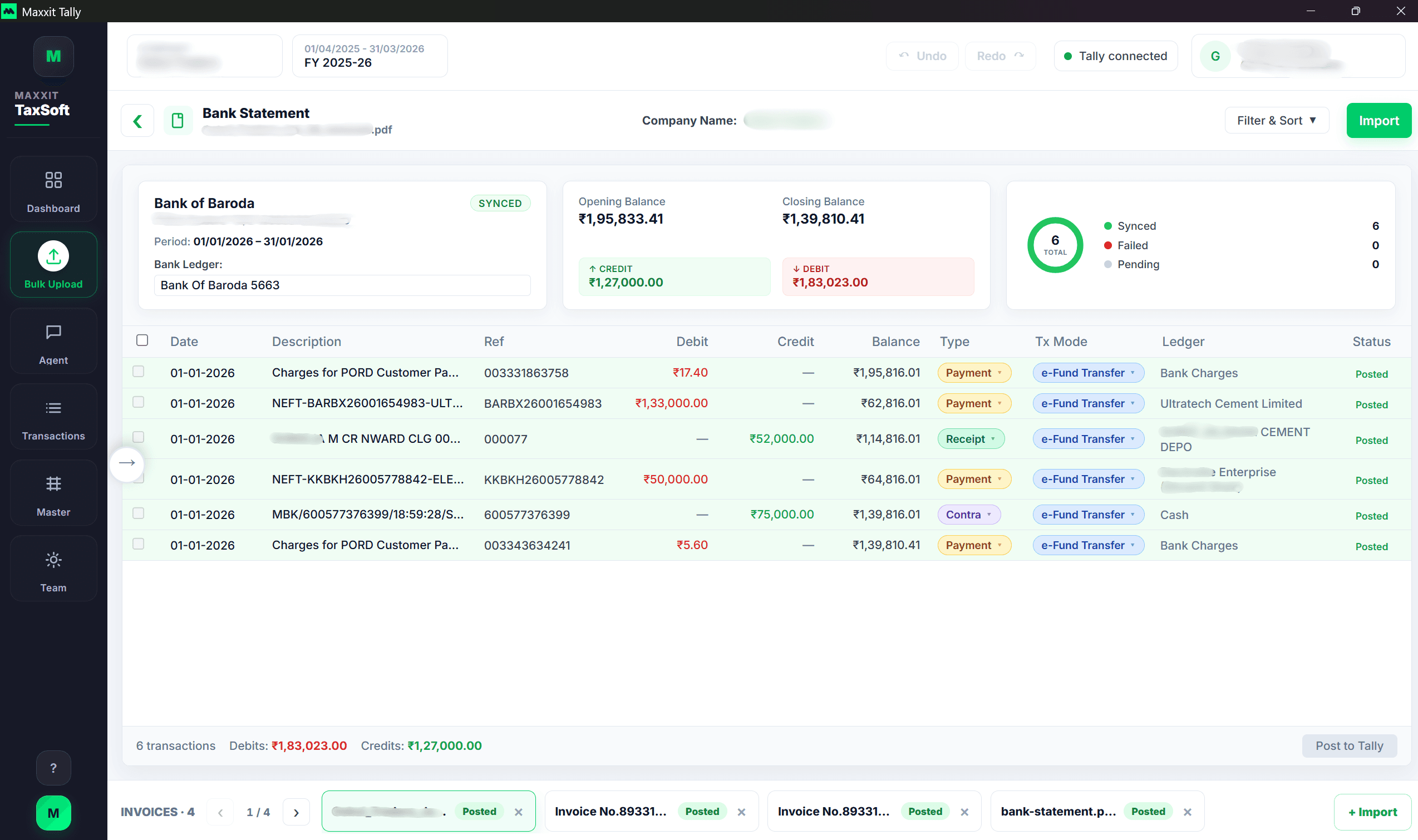The image size is (1418, 840).
Task: Close the first posted invoice tab
Action: point(518,812)
